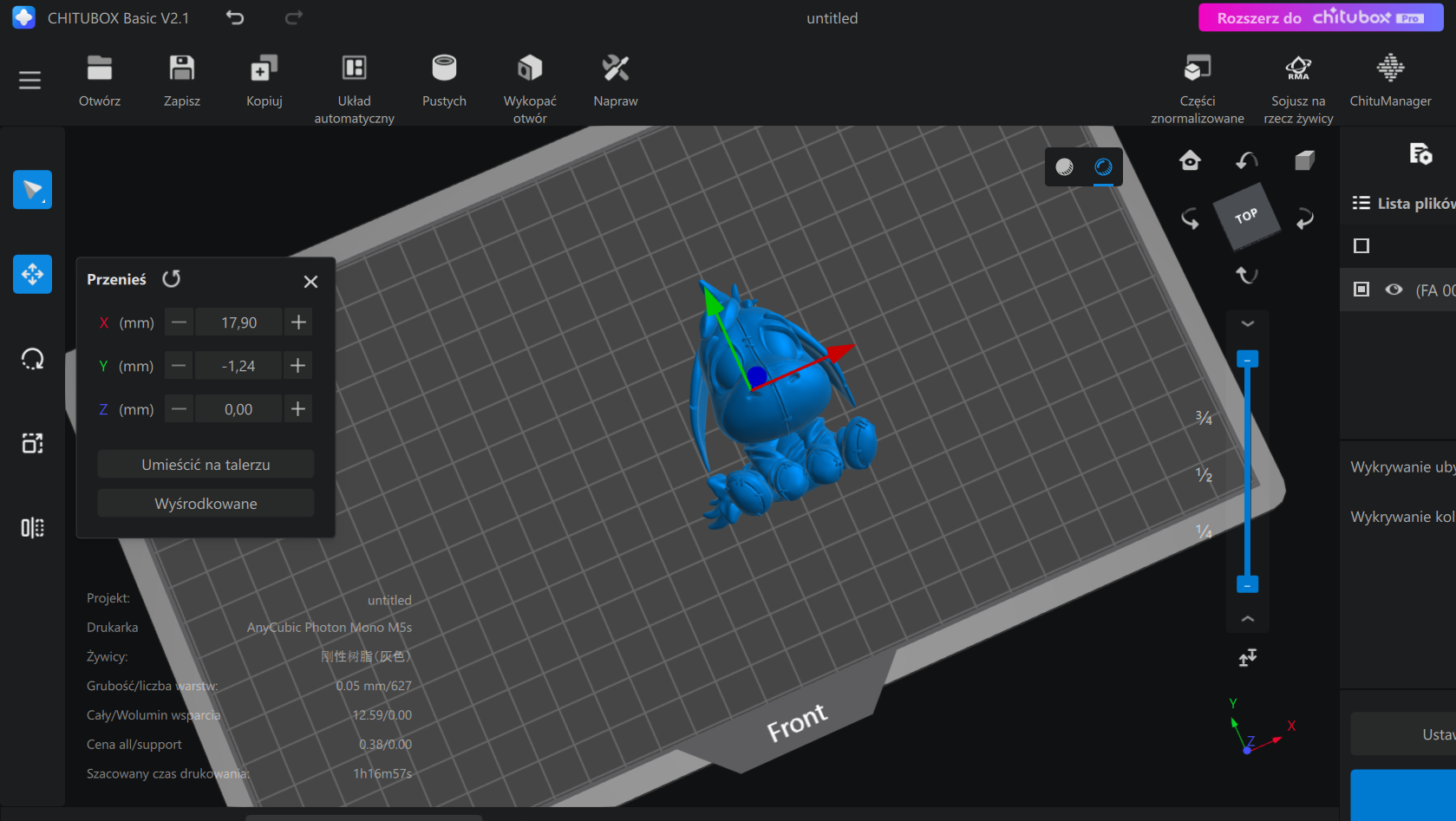Open the hamburger main menu
1456x821 pixels.
click(29, 81)
